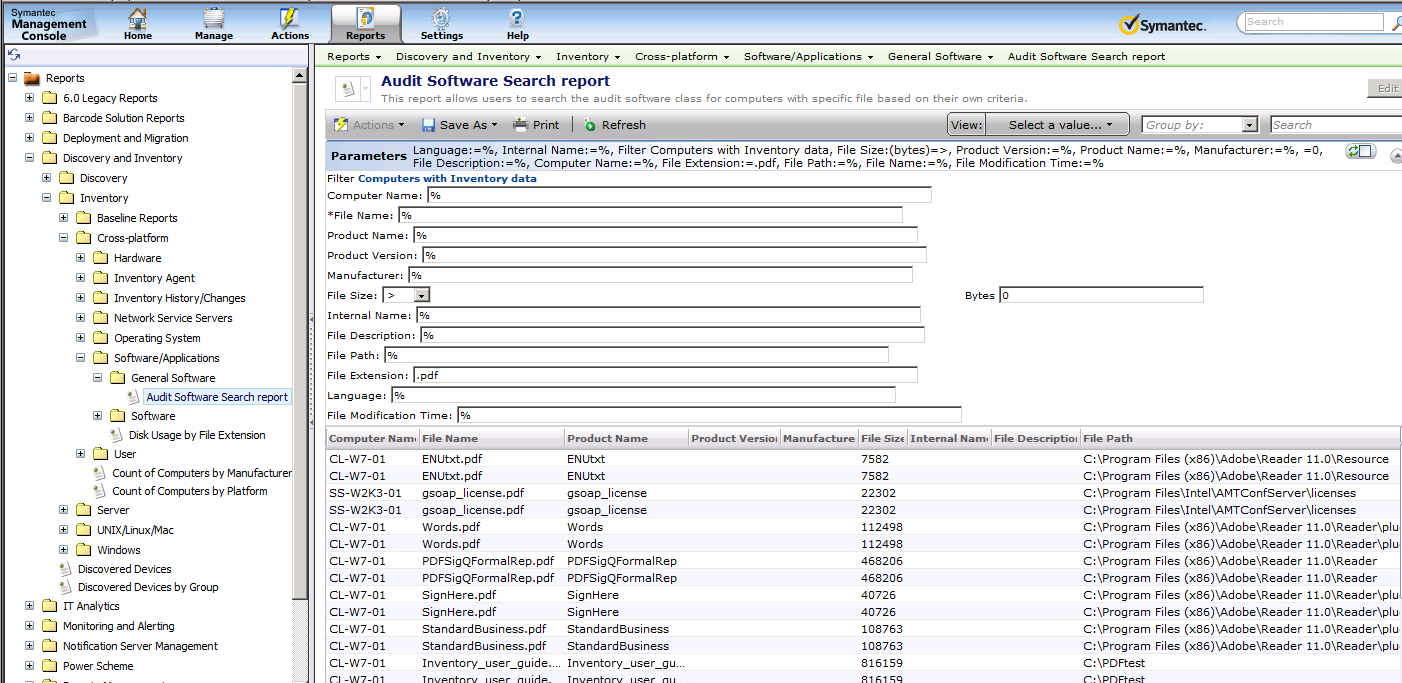Click the magnifier icon beside top search
This screenshot has width=1402, height=683.
coord(1396,22)
